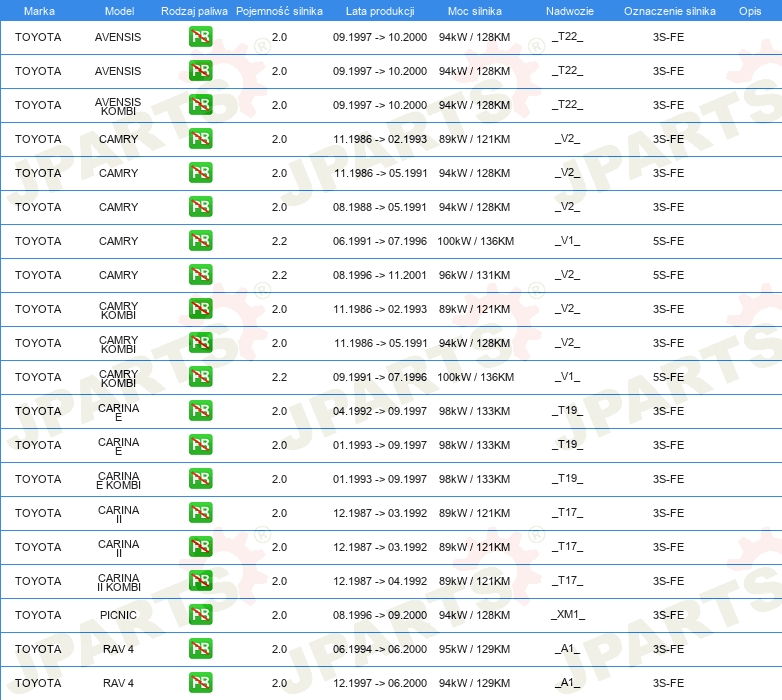Click the _T22_ body code in AVENSIS KOMBI row
The height and width of the screenshot is (700, 782).
(x=568, y=105)
